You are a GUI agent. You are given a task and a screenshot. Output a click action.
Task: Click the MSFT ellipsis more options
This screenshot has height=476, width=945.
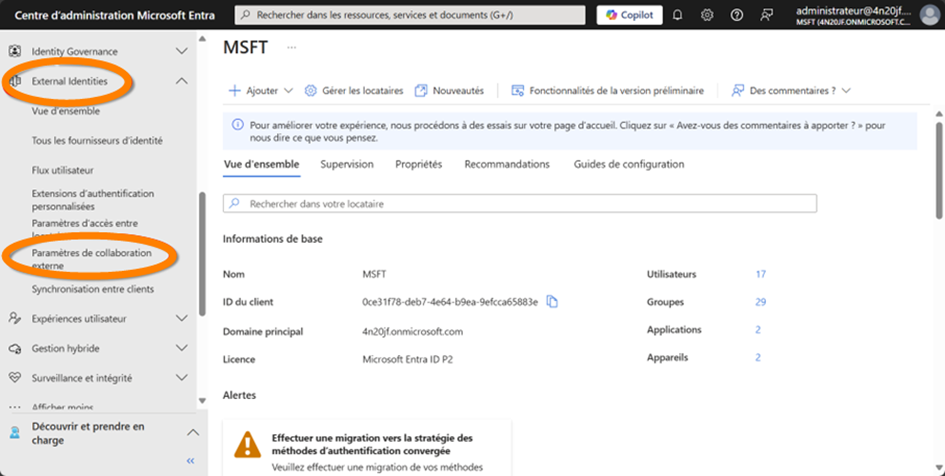[292, 47]
